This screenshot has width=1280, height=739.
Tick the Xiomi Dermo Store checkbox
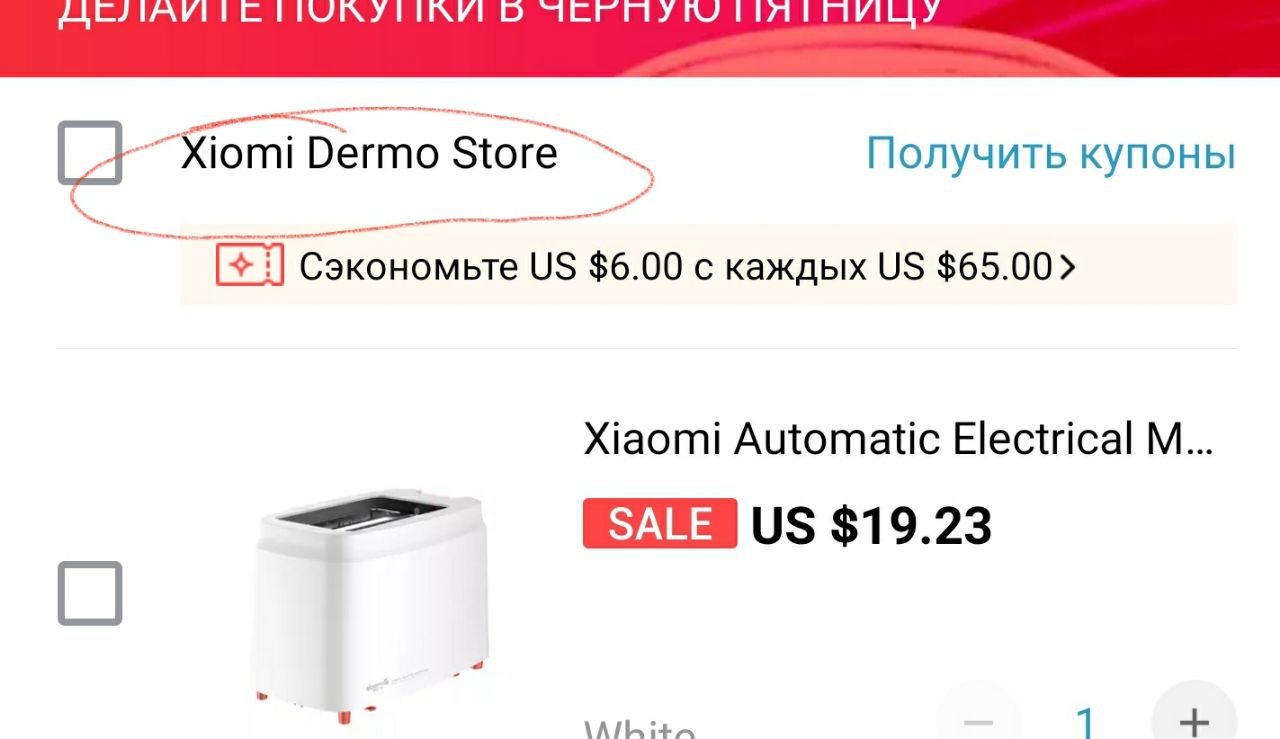pos(90,153)
